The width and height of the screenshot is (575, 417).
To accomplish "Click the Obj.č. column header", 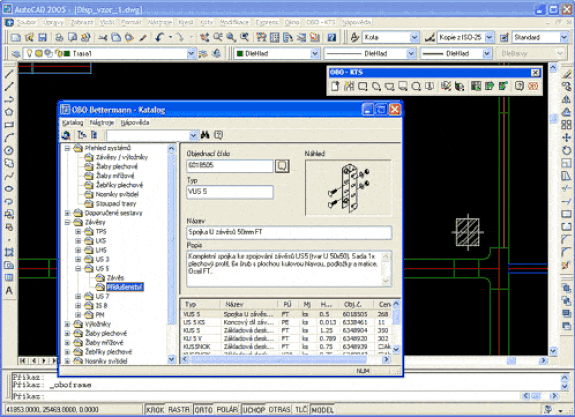I will coord(353,304).
